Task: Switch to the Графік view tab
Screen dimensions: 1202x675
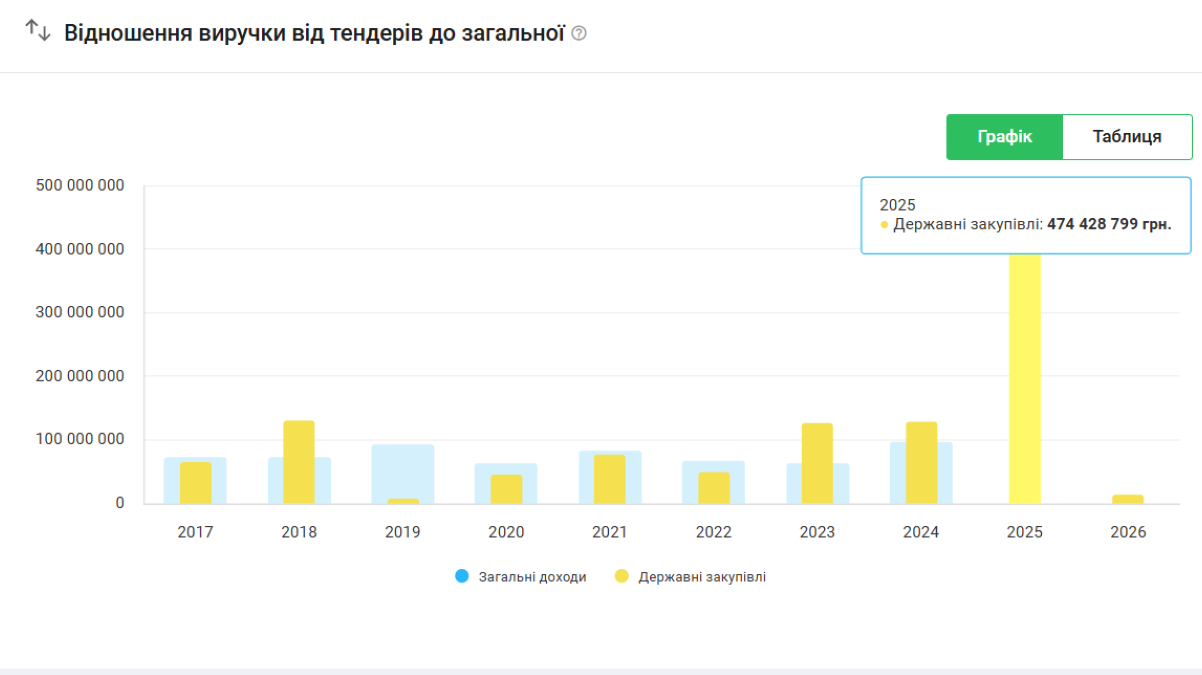Action: (1004, 137)
